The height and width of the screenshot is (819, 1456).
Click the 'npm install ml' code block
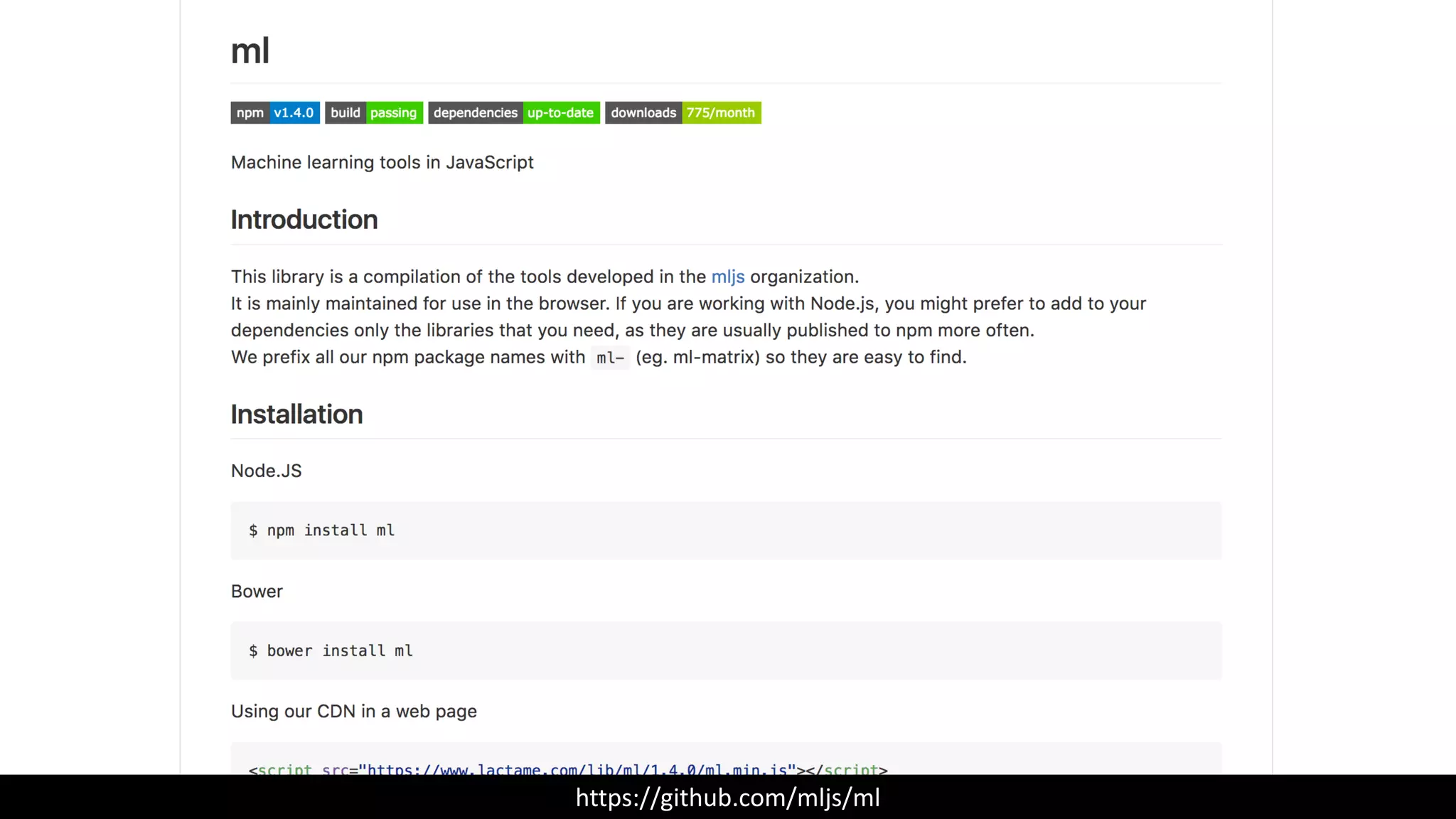[322, 531]
